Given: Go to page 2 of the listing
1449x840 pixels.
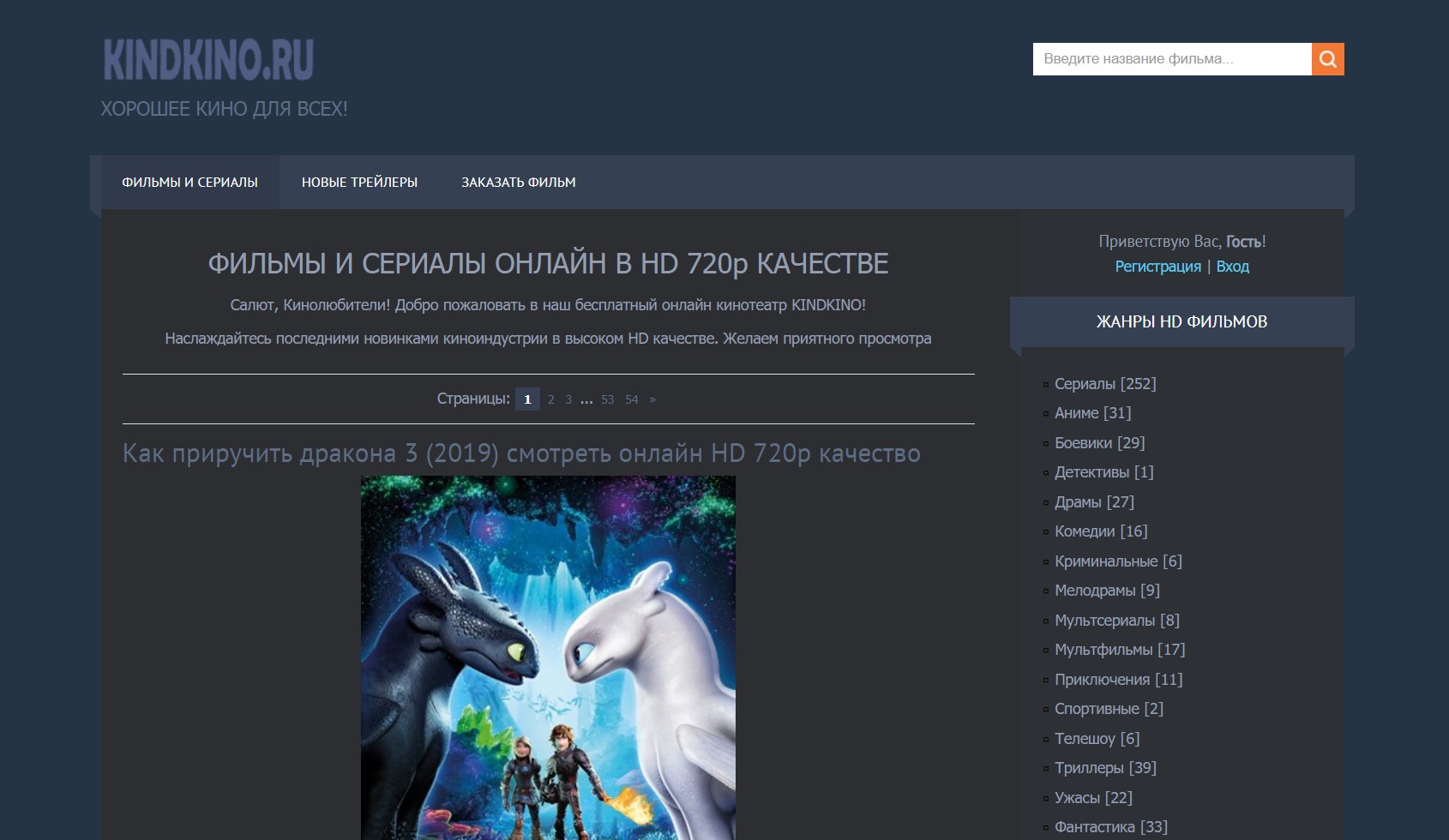Looking at the screenshot, I should [550, 399].
